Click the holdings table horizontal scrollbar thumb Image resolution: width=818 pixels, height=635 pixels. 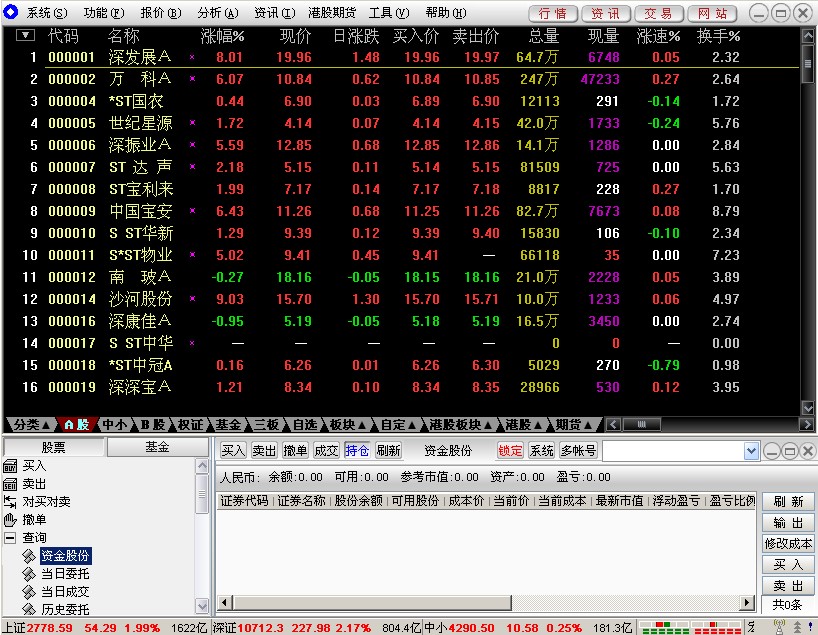pos(372,603)
